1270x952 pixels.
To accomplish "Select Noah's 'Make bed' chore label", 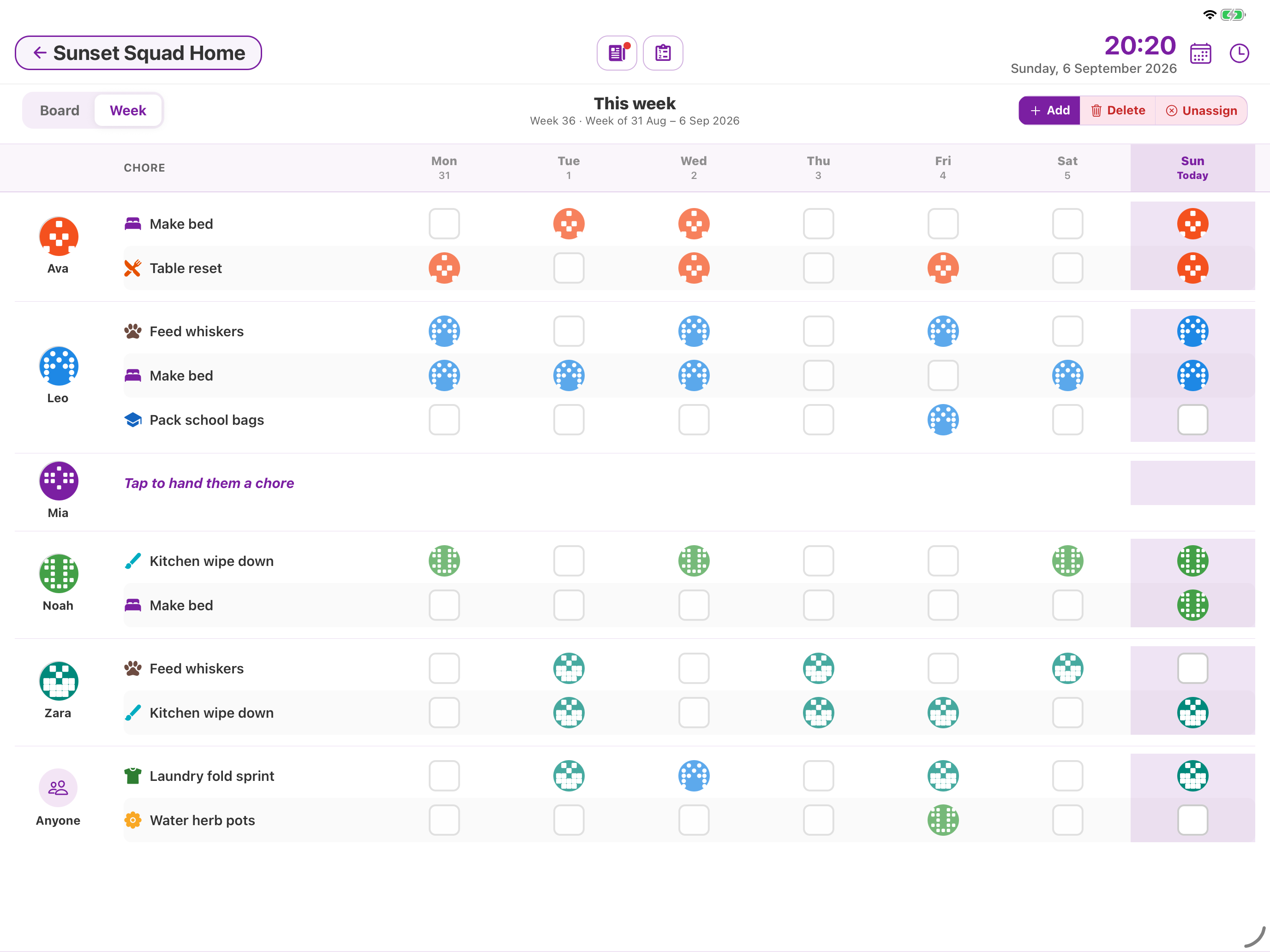I will [181, 606].
